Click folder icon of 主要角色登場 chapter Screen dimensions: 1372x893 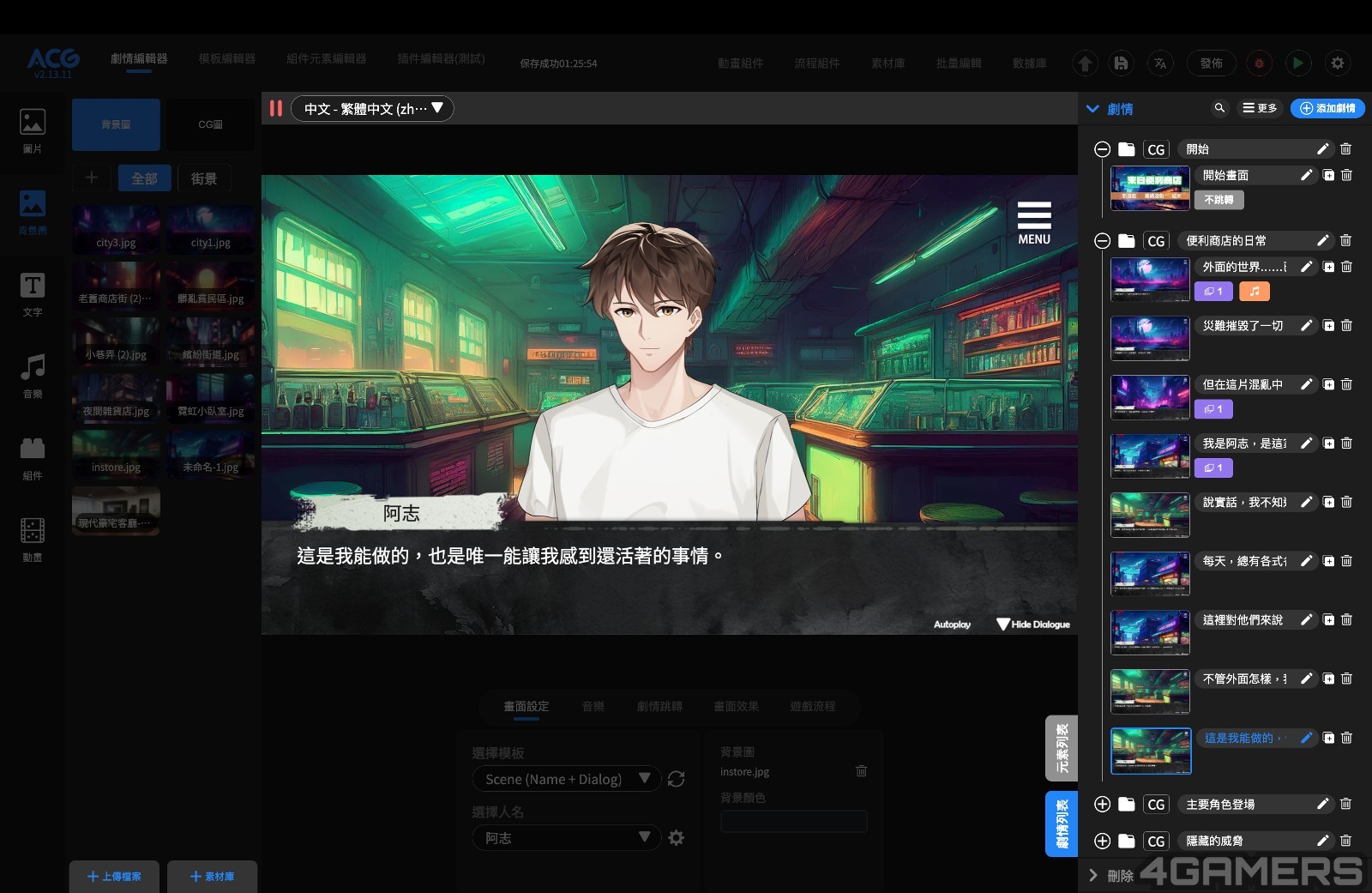(1127, 804)
